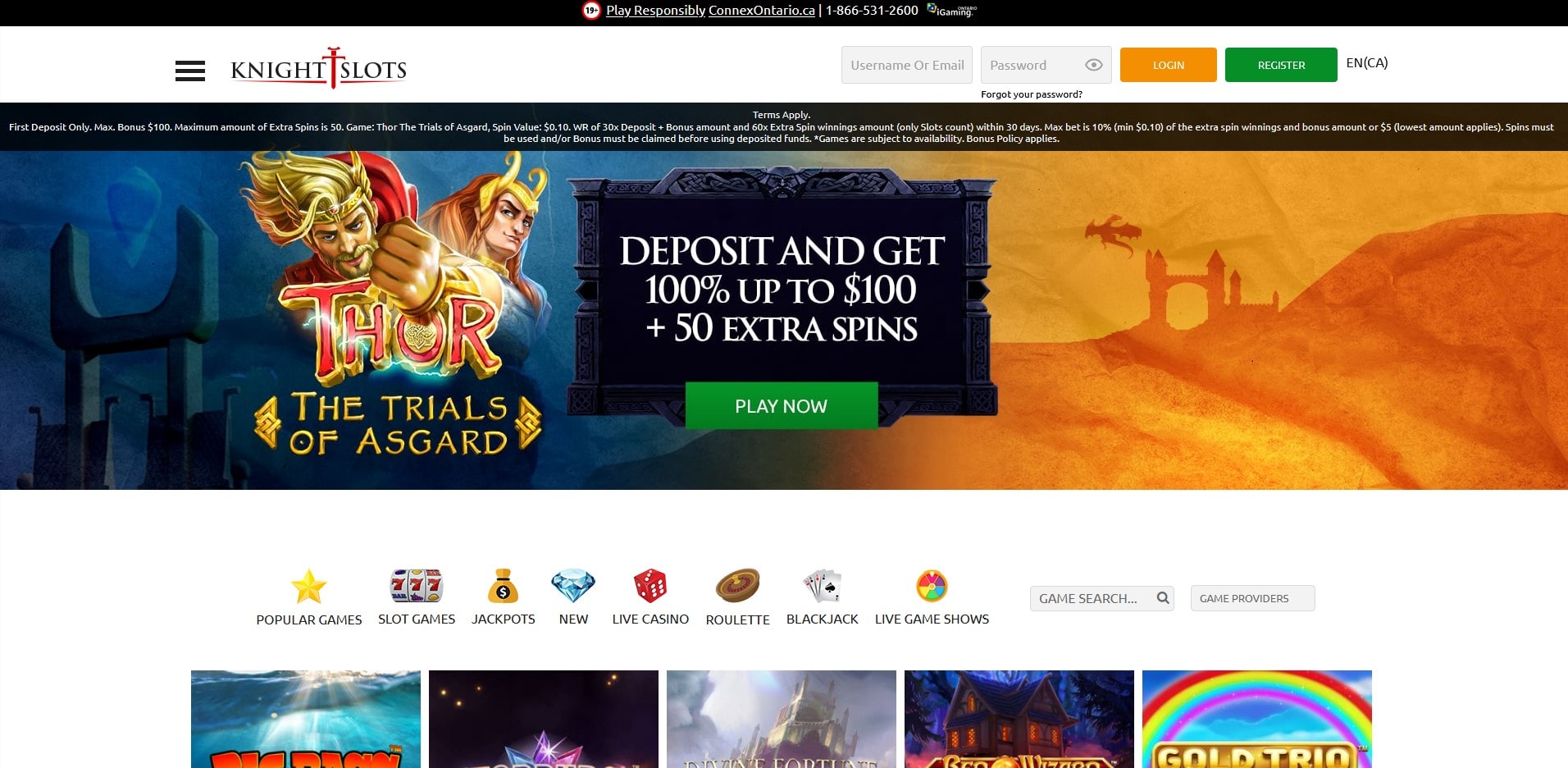The height and width of the screenshot is (768, 1568).
Task: Open the Game Providers dropdown
Action: [1252, 598]
